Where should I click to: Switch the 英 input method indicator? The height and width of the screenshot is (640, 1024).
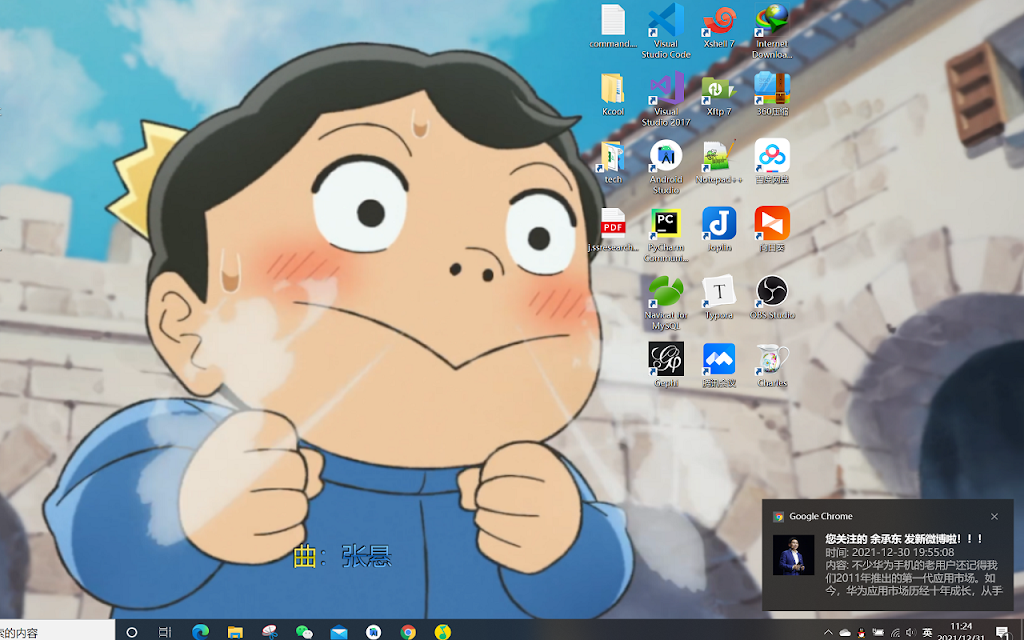[x=927, y=632]
